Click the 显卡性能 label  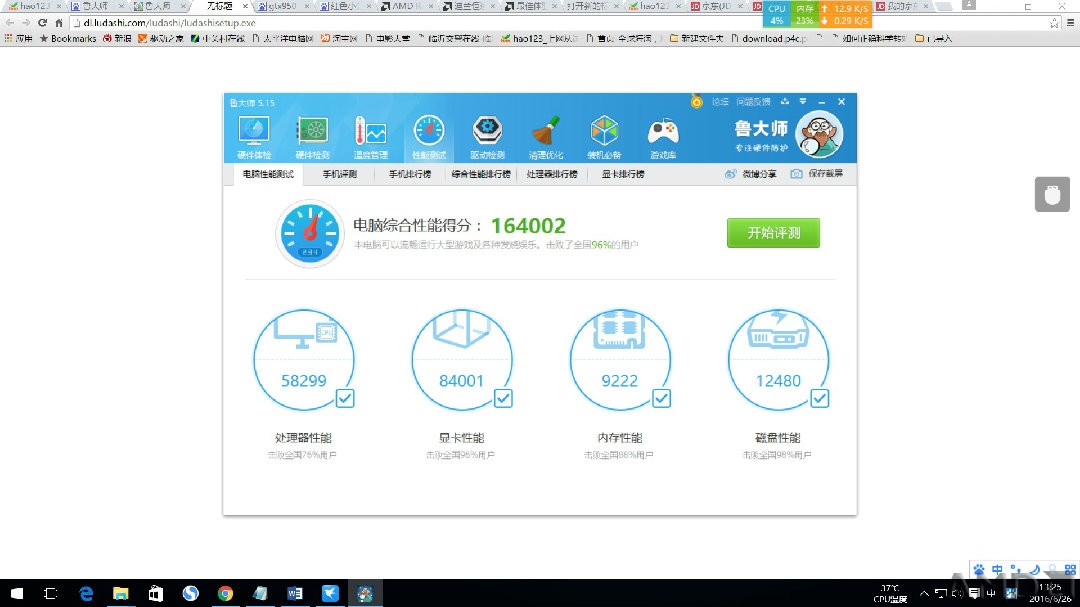coord(461,438)
